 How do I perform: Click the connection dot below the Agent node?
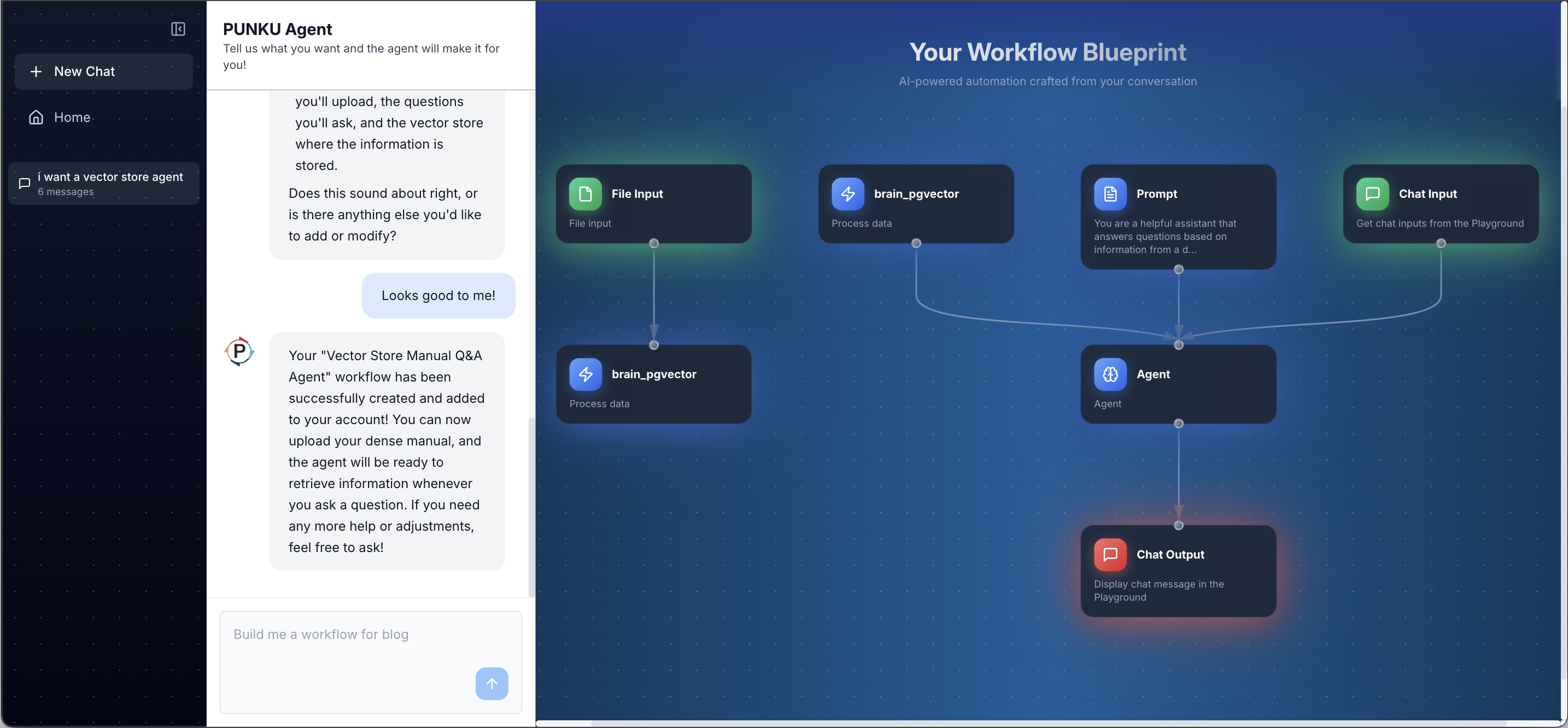tap(1178, 423)
